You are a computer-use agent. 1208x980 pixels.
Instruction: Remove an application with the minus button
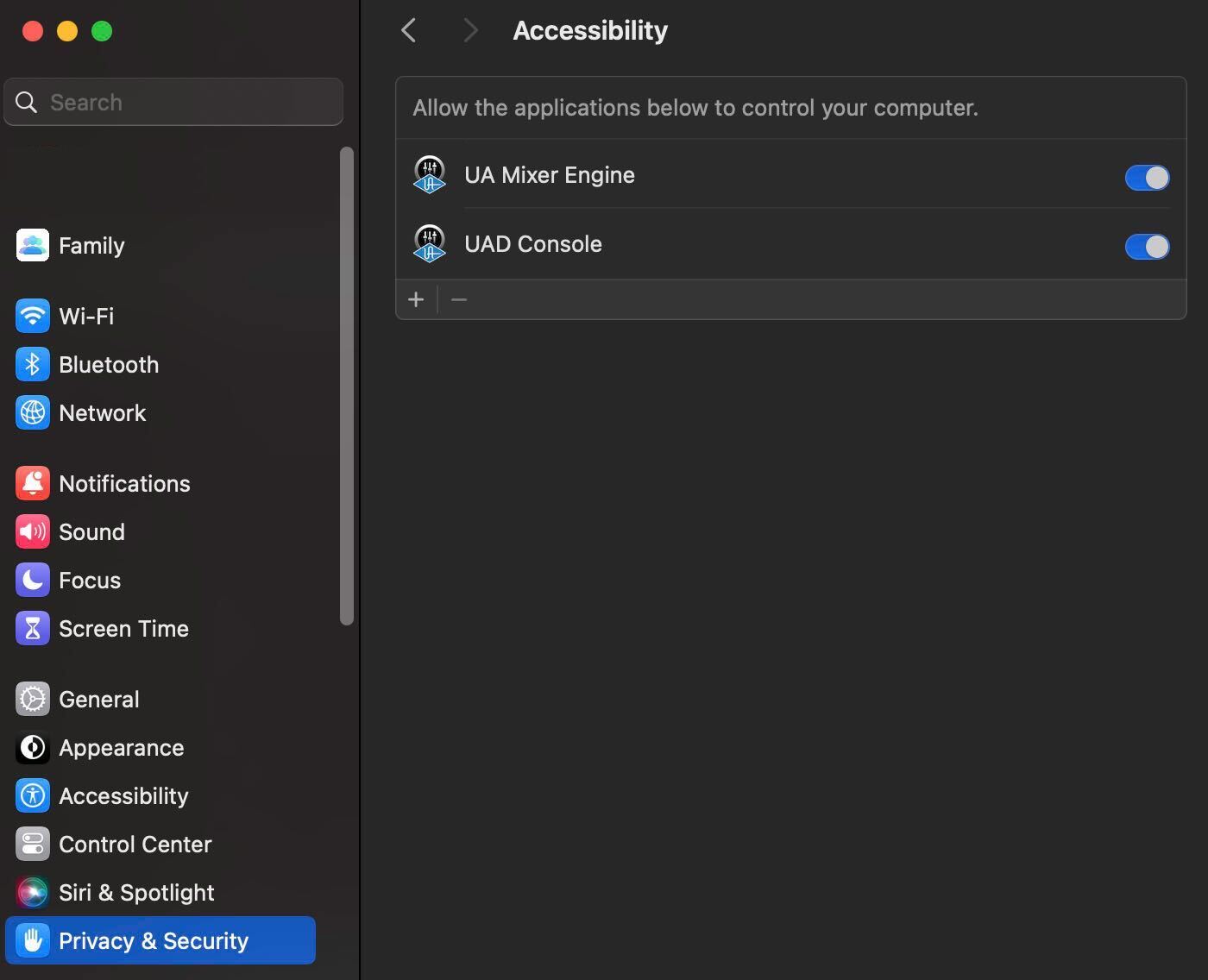click(458, 299)
